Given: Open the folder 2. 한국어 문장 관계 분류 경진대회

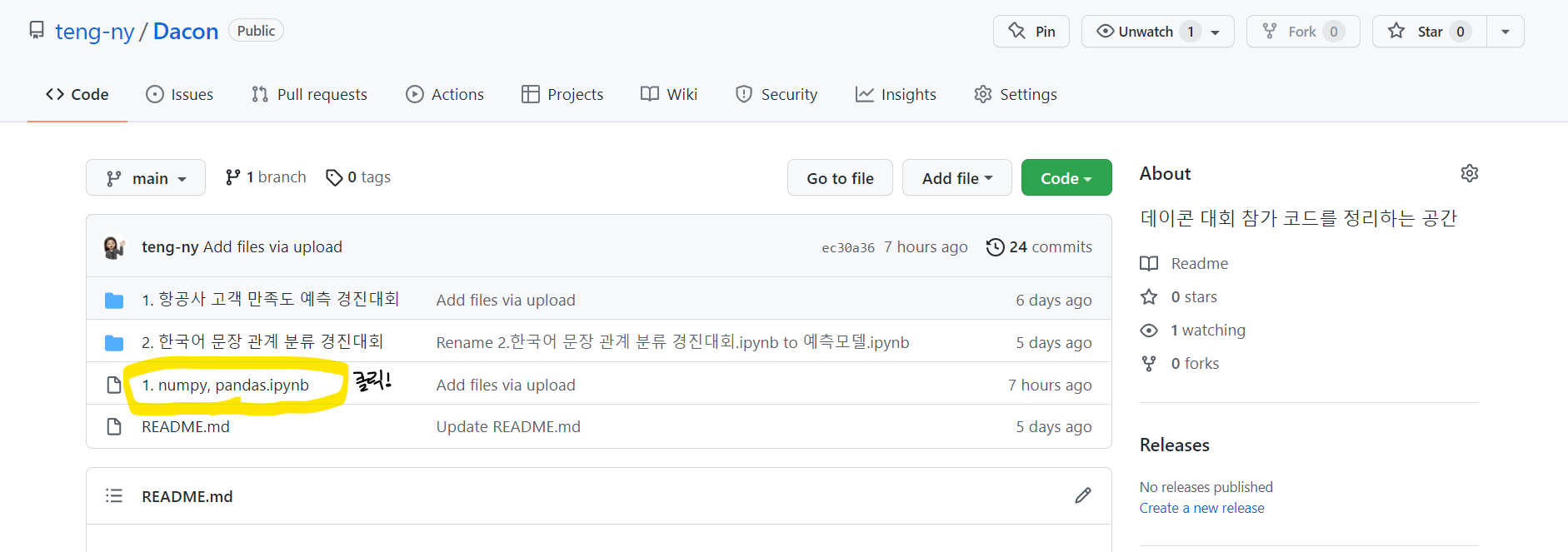Looking at the screenshot, I should tap(262, 342).
